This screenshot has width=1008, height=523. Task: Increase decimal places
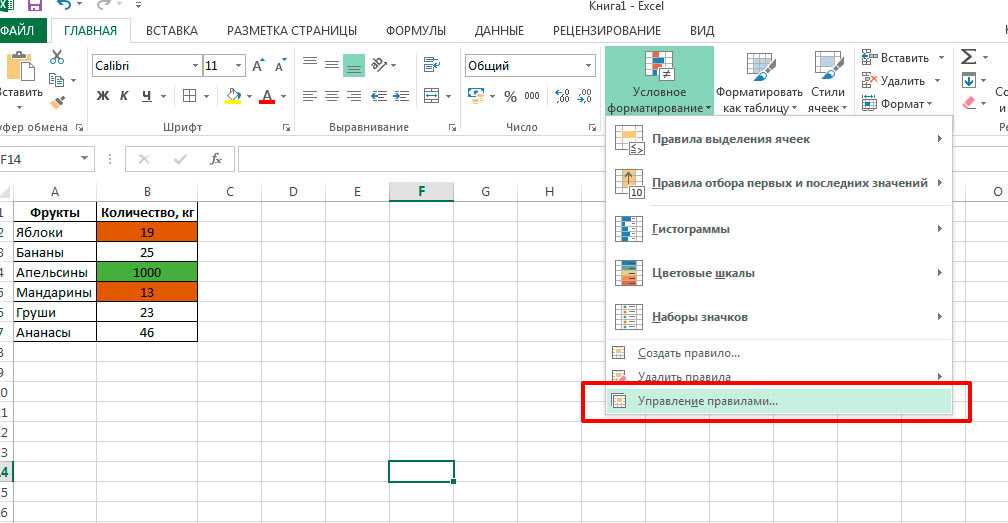562,96
